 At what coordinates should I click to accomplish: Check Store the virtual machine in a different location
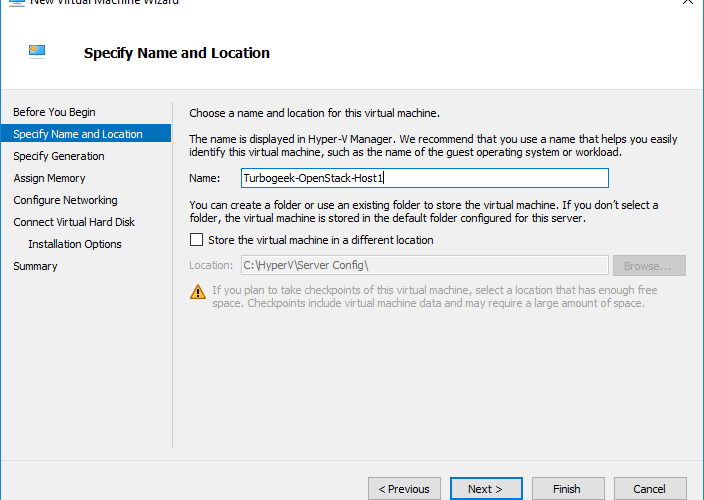click(x=196, y=240)
